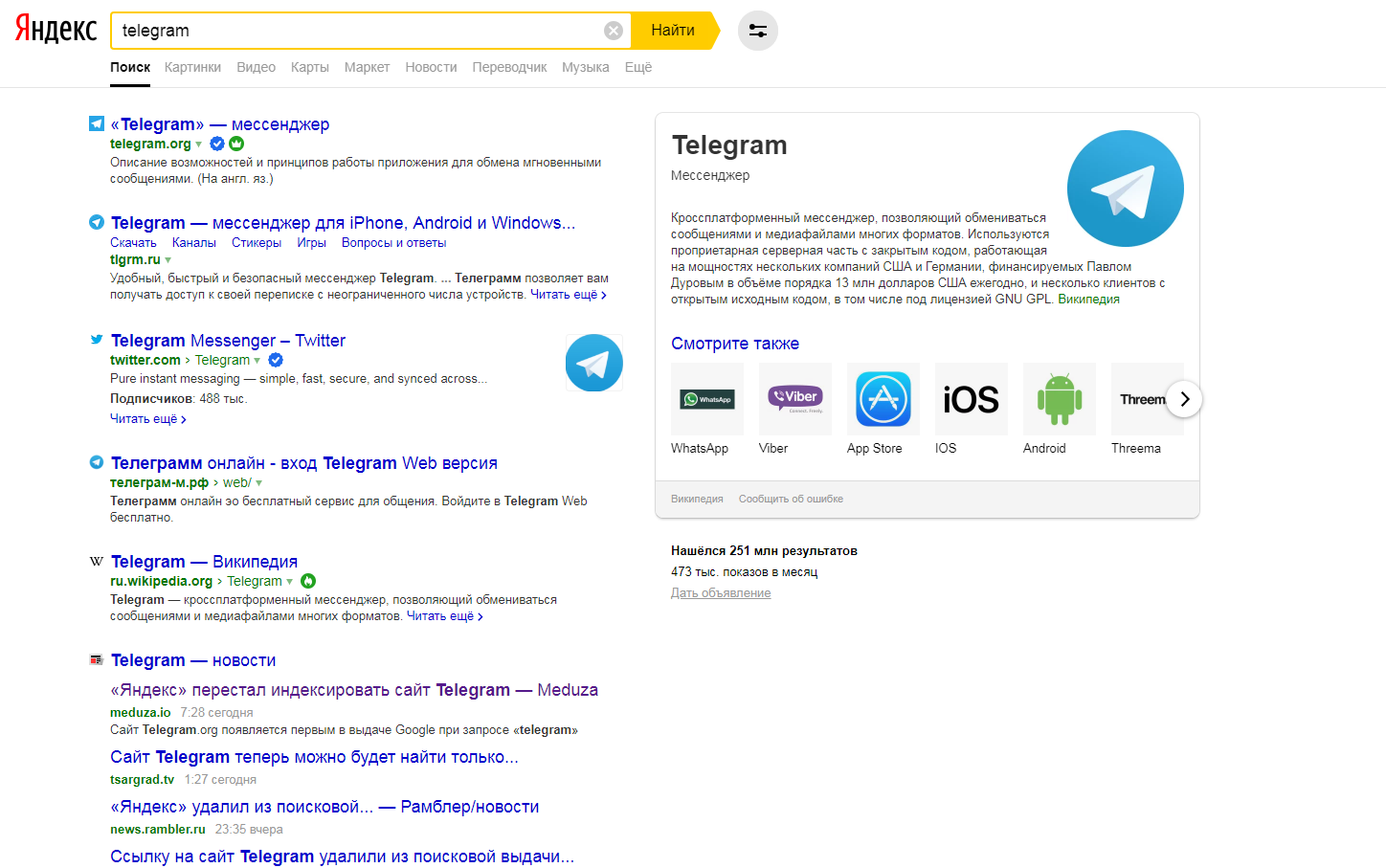The height and width of the screenshot is (868, 1386).
Task: Switch to the Видео tab
Action: coord(256,67)
